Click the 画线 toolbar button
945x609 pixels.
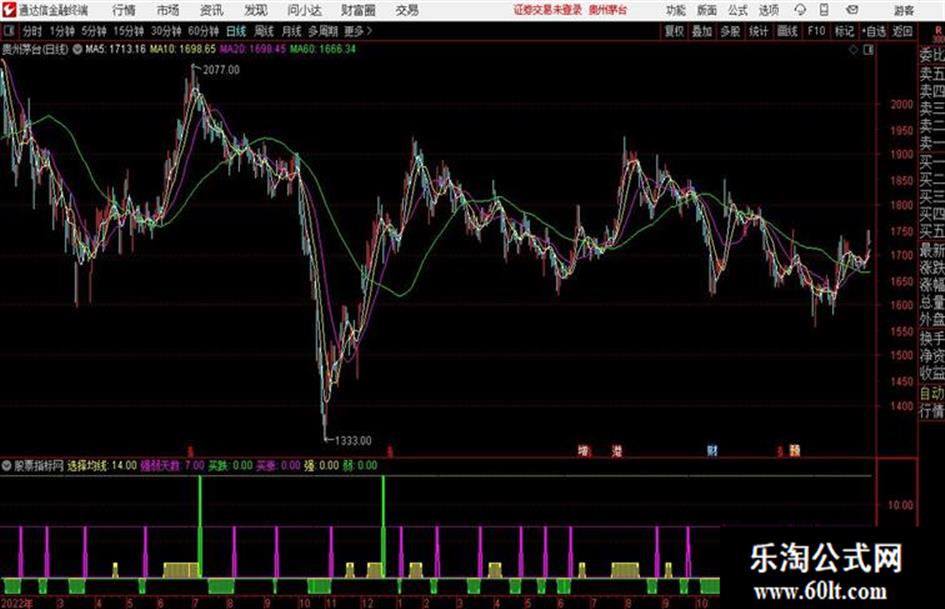pos(787,31)
